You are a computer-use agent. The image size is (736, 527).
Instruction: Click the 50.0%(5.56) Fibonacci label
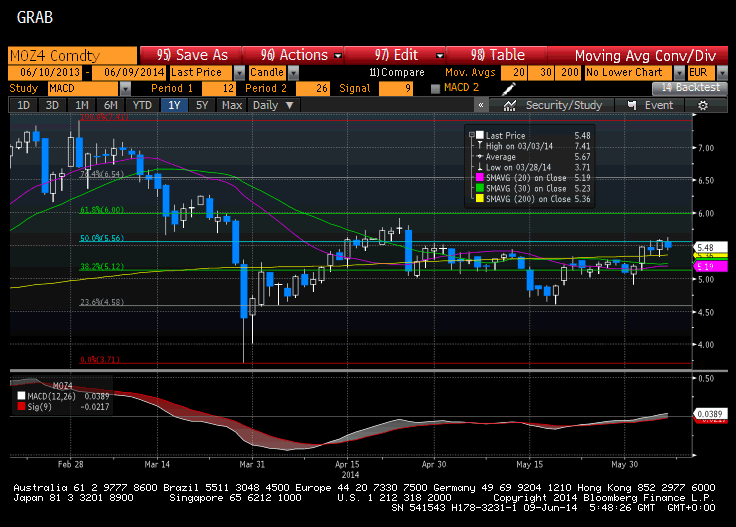tap(102, 238)
